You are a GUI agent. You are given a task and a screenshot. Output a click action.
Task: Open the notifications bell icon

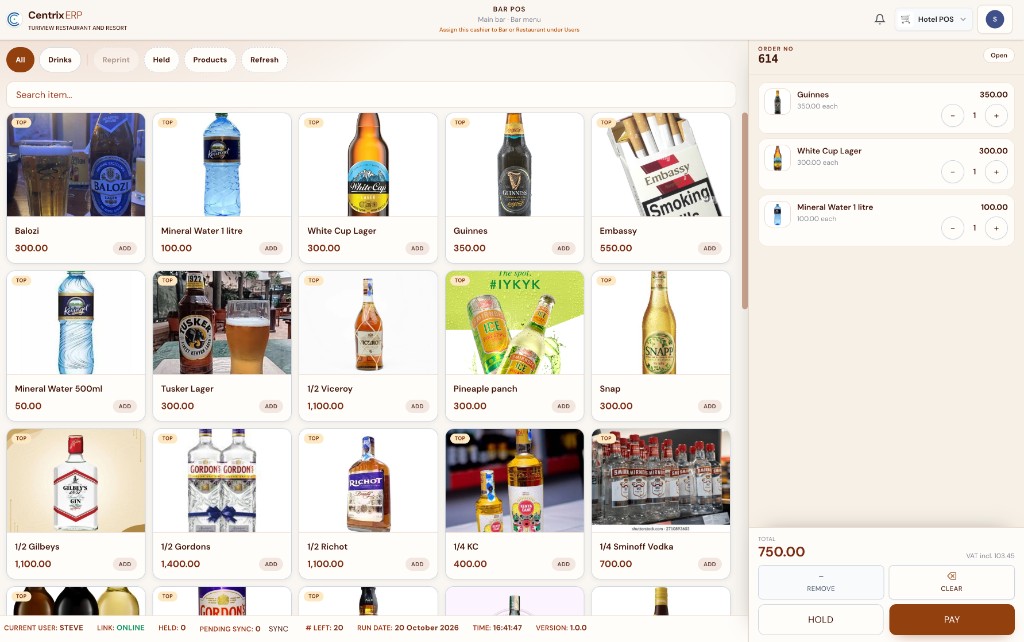point(880,19)
